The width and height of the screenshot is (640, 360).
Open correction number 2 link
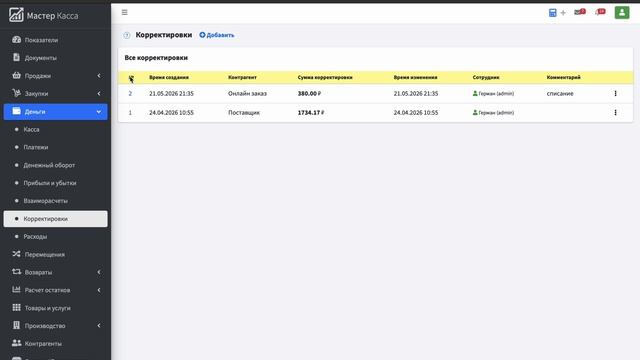coord(130,93)
